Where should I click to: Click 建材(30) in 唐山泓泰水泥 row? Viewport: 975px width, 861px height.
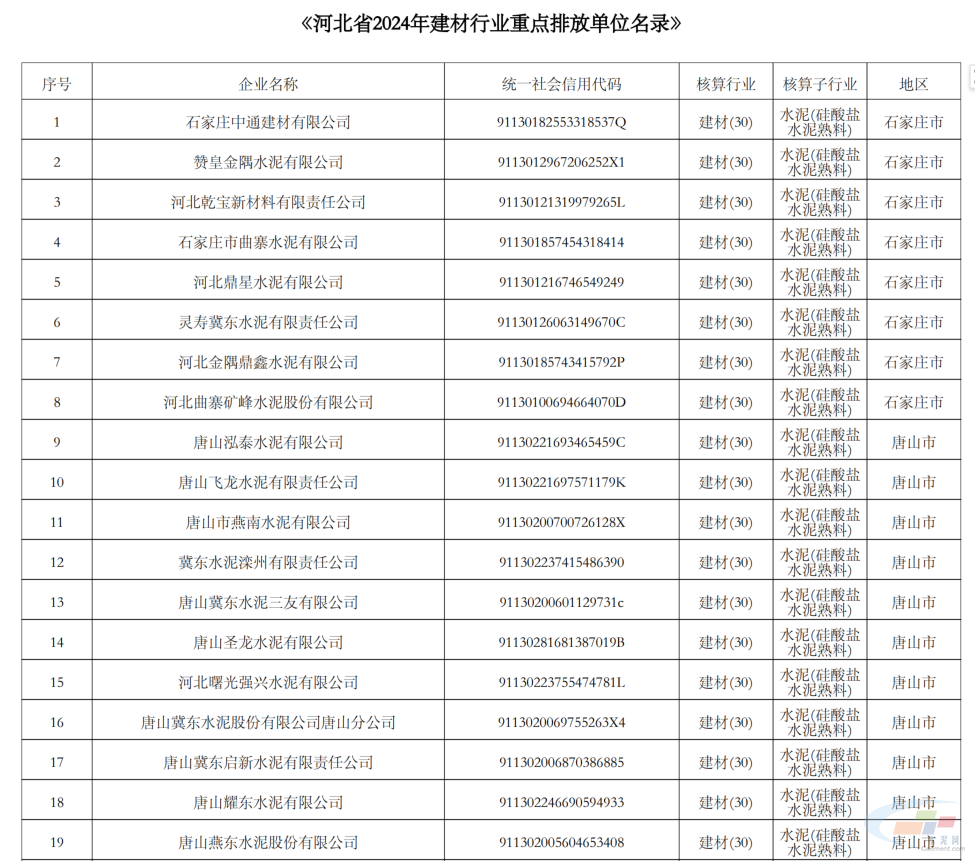(x=726, y=443)
